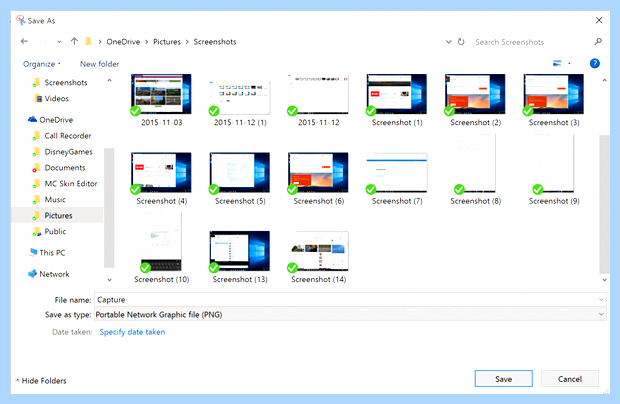This screenshot has height=404, width=620.
Task: Click navigation pane scroll up arrow
Action: click(x=110, y=80)
